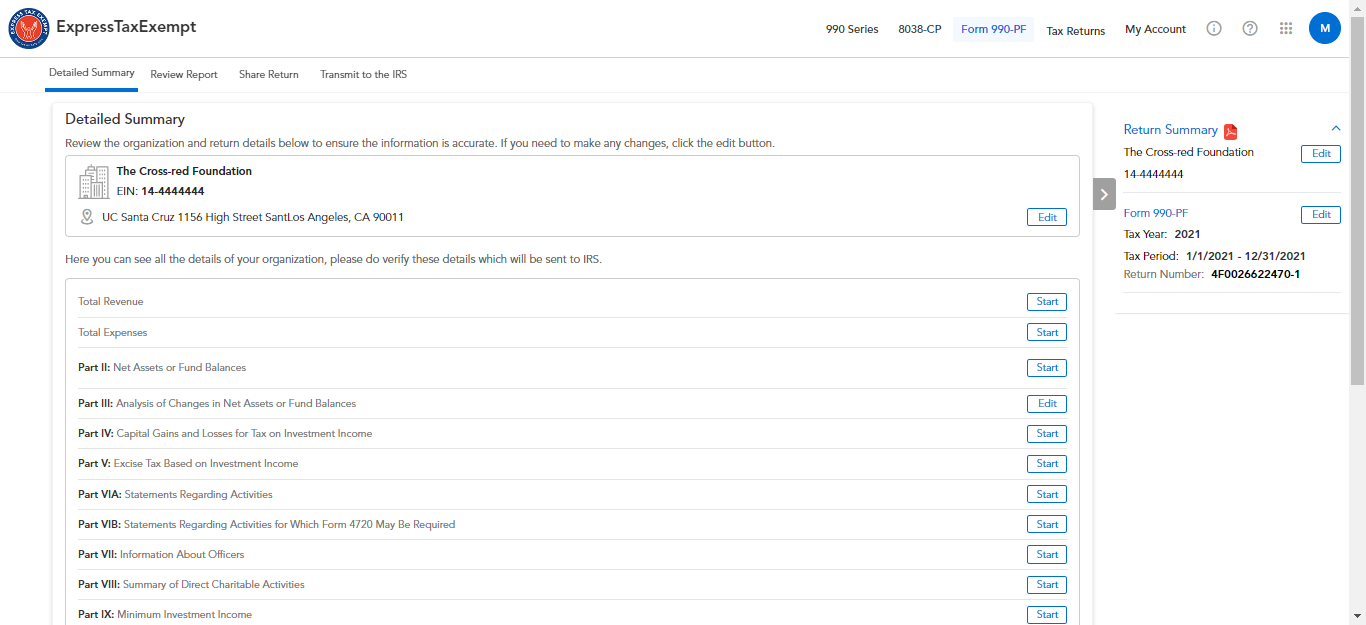
Task: Edit Part III Analysis of Changes
Action: coord(1046,404)
